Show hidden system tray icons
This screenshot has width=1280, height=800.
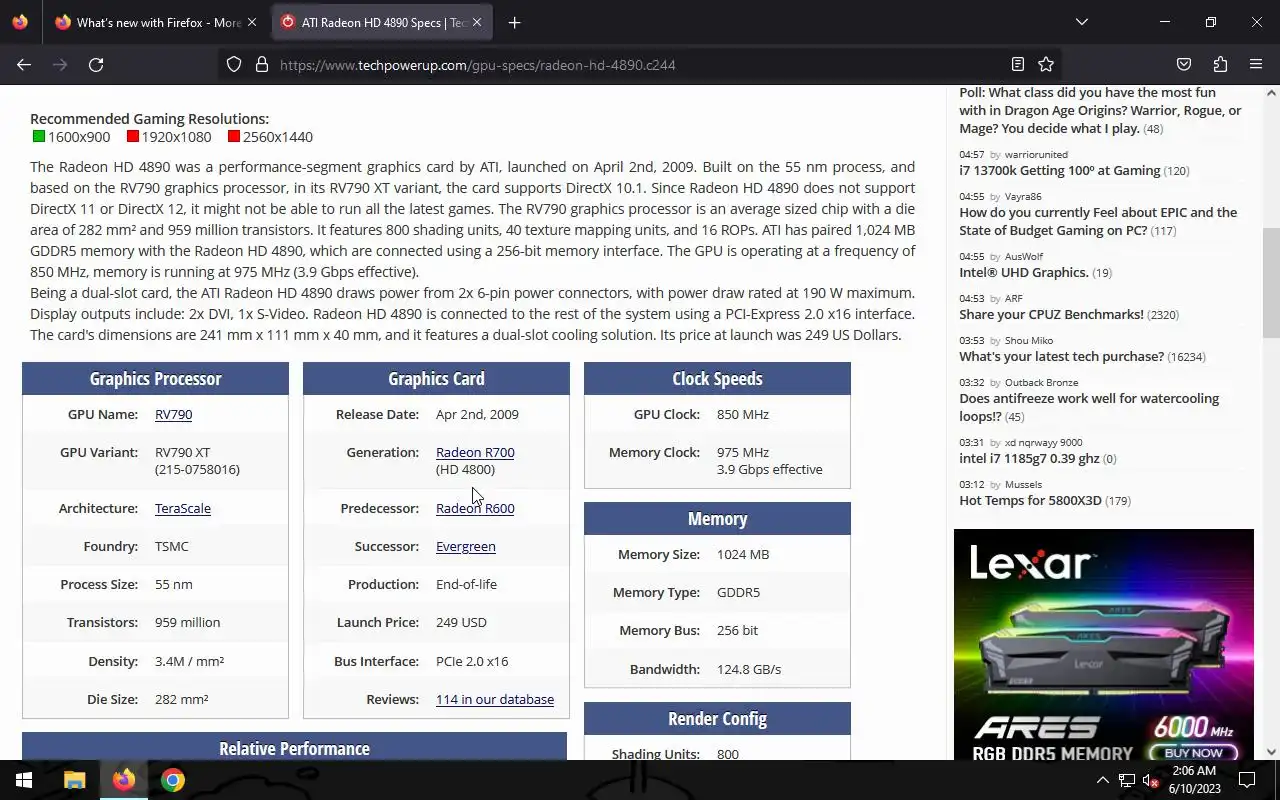[x=1102, y=780]
